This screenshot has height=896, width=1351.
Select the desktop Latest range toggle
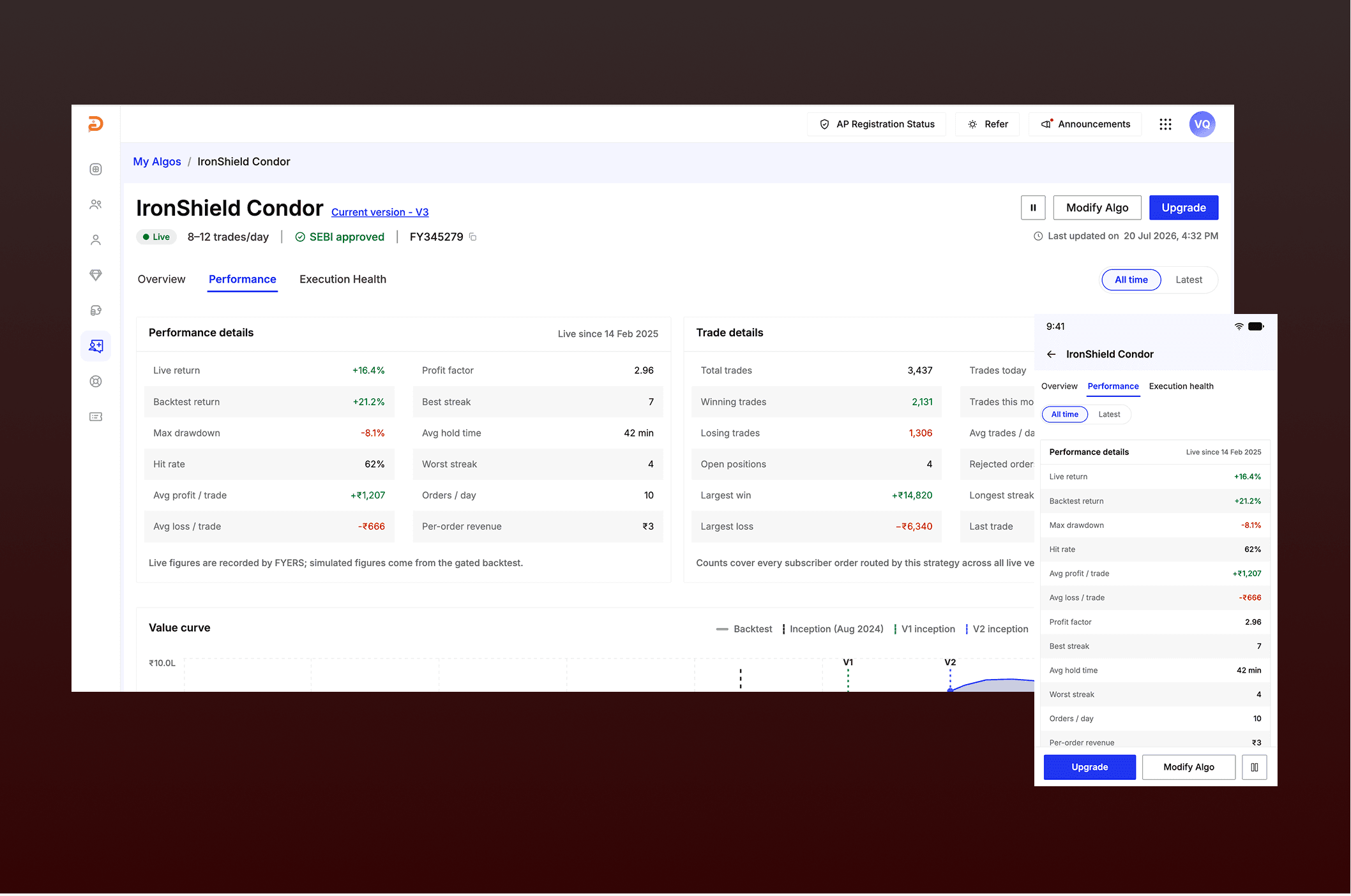[x=1189, y=280]
